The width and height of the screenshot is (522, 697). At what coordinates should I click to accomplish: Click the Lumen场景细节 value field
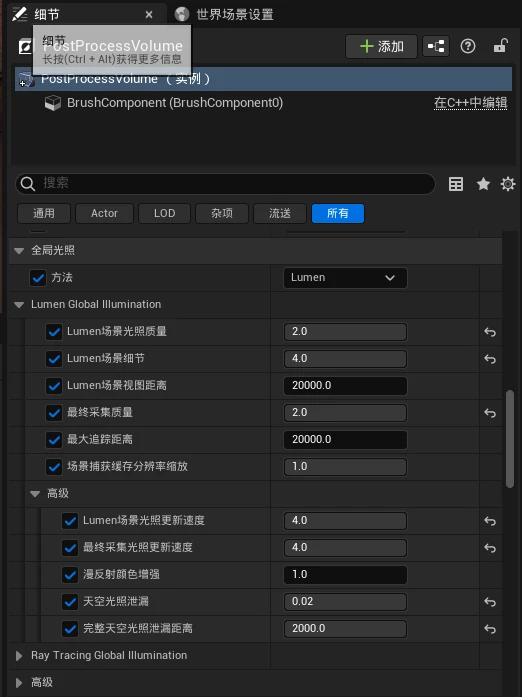tap(345, 359)
